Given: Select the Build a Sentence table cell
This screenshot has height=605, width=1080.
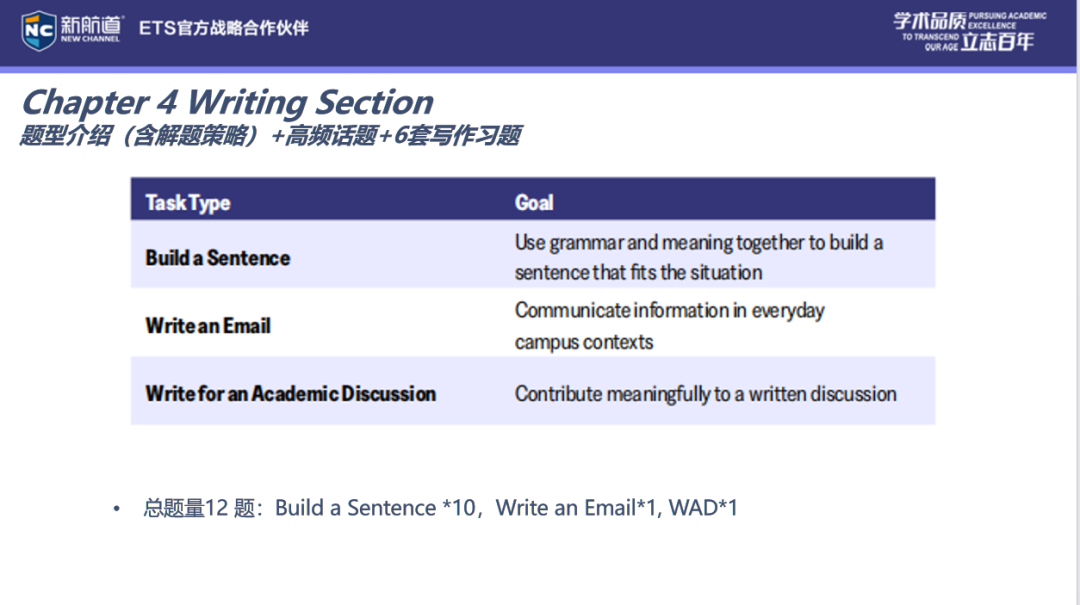Looking at the screenshot, I should 218,257.
